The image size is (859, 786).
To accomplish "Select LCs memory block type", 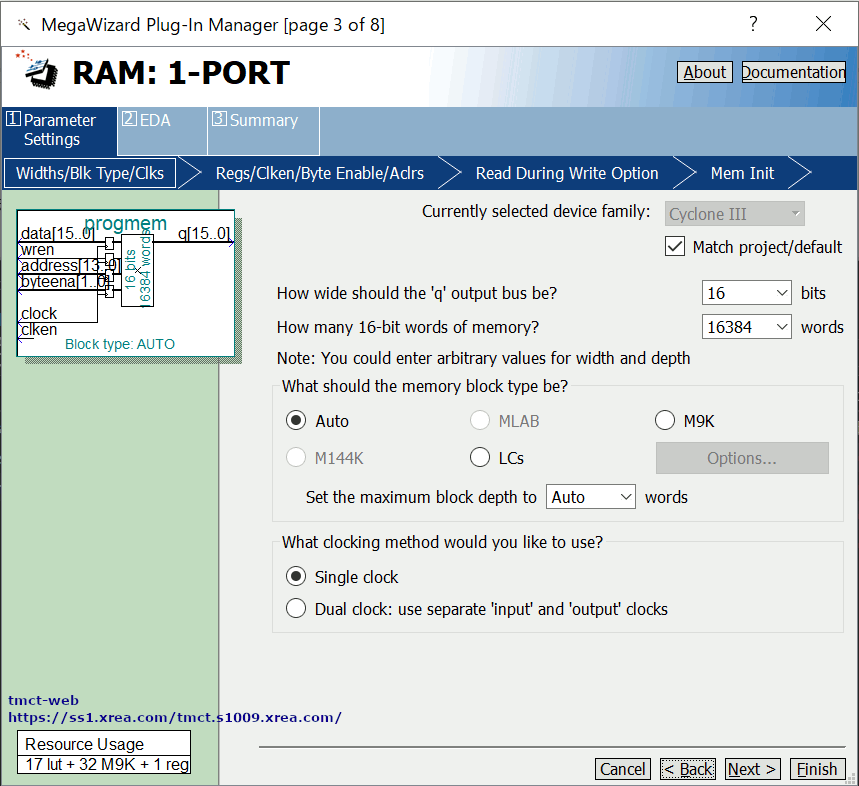I will (x=480, y=457).
